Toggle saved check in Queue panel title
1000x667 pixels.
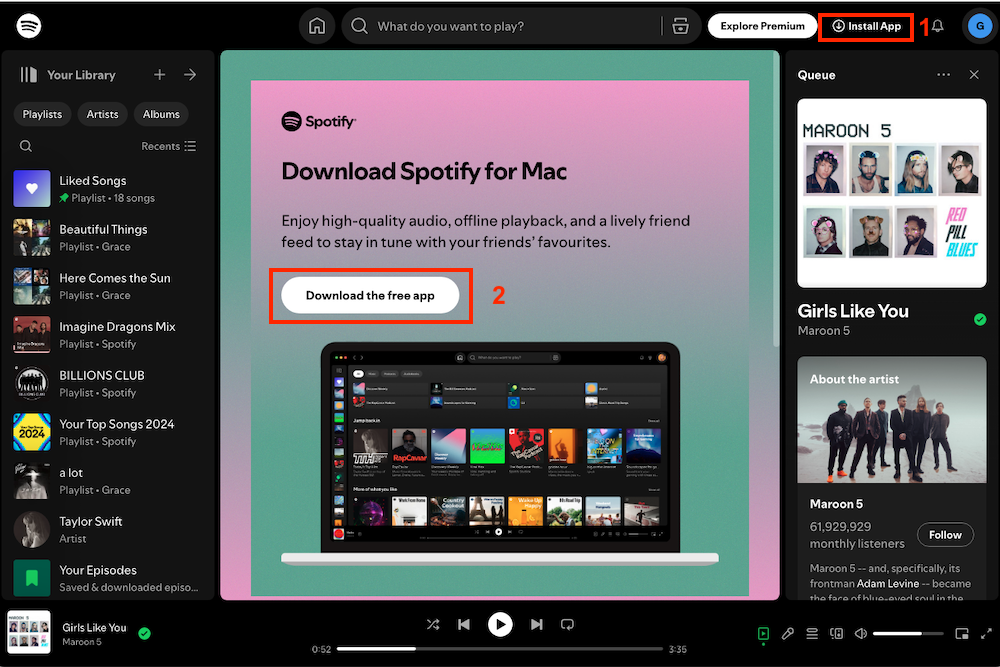point(980,319)
